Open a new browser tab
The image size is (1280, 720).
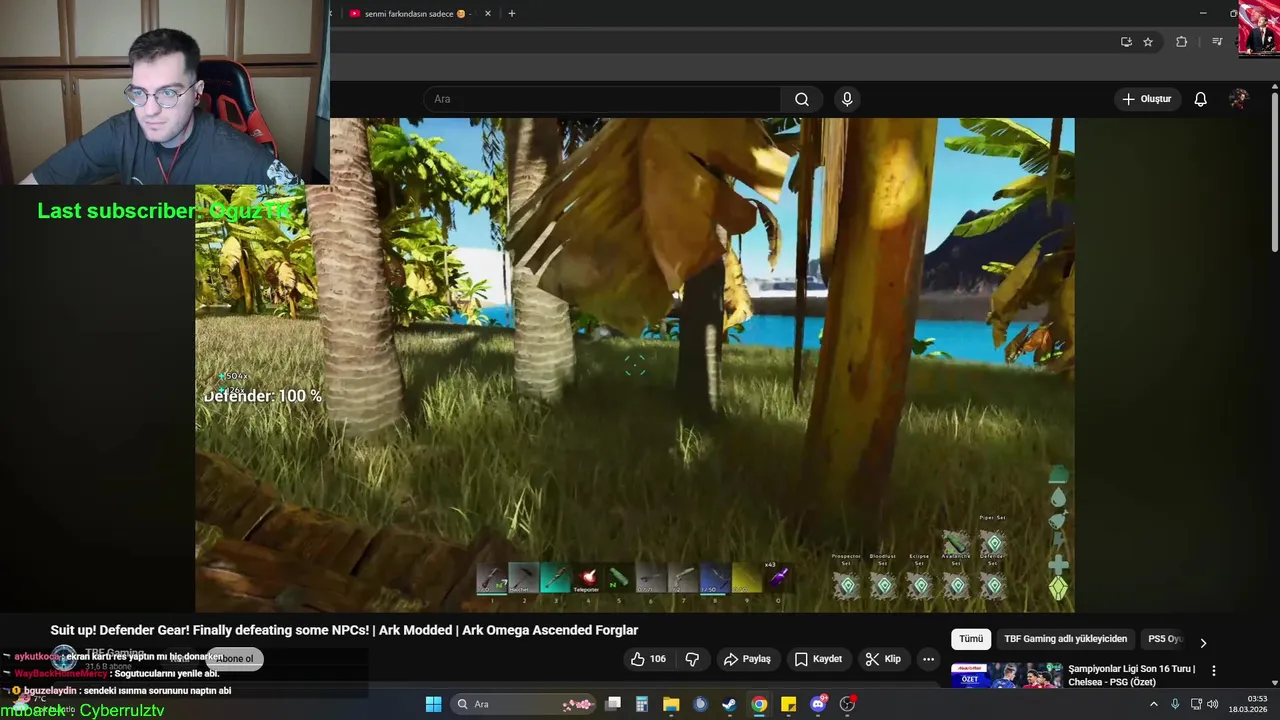coord(512,14)
